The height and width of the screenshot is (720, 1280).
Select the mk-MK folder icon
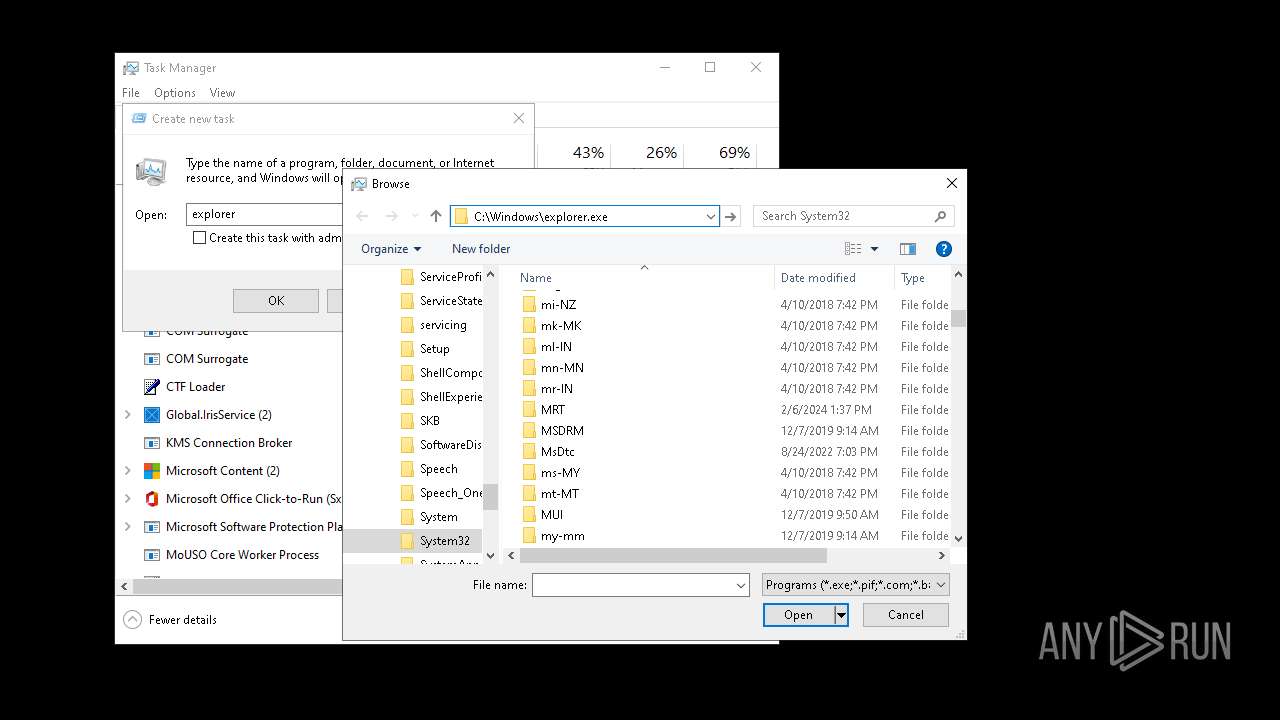point(530,325)
